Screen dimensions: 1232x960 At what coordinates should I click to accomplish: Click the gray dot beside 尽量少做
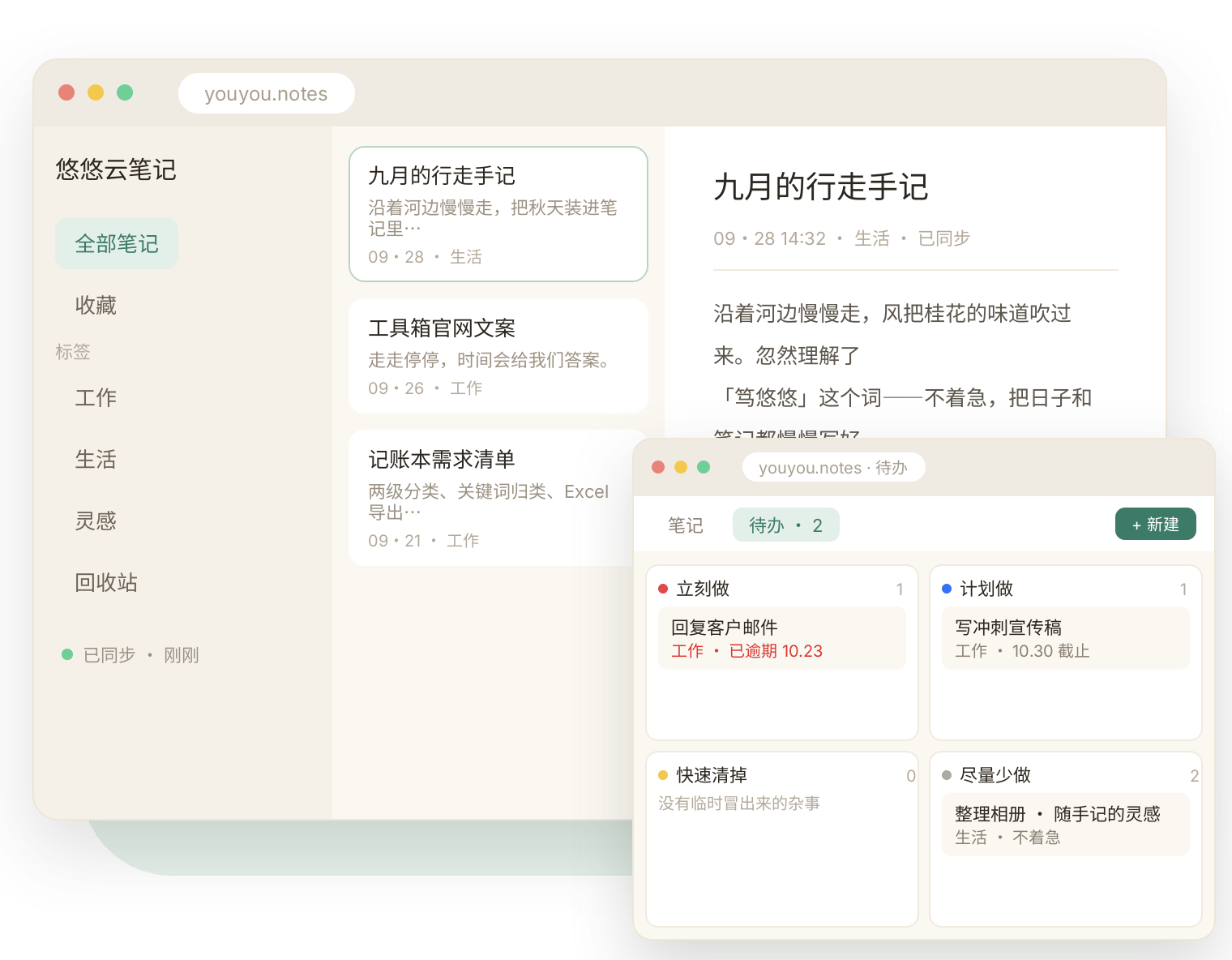coord(947,775)
